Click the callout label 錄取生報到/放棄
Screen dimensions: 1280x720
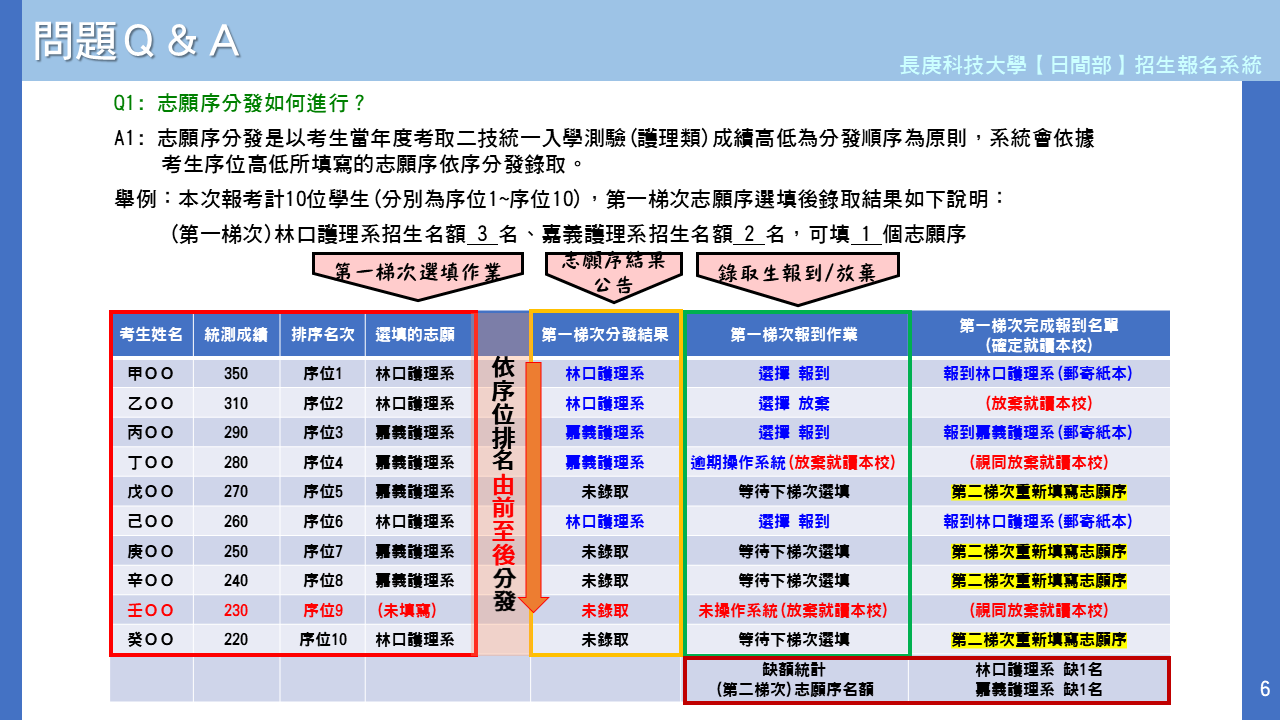pyautogui.click(x=796, y=273)
